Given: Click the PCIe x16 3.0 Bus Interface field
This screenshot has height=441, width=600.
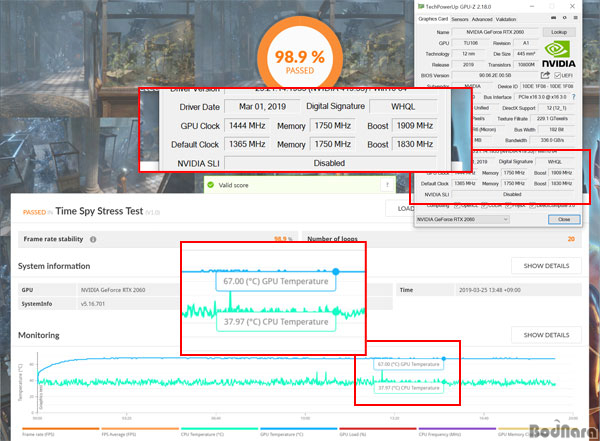Looking at the screenshot, I should coord(541,97).
